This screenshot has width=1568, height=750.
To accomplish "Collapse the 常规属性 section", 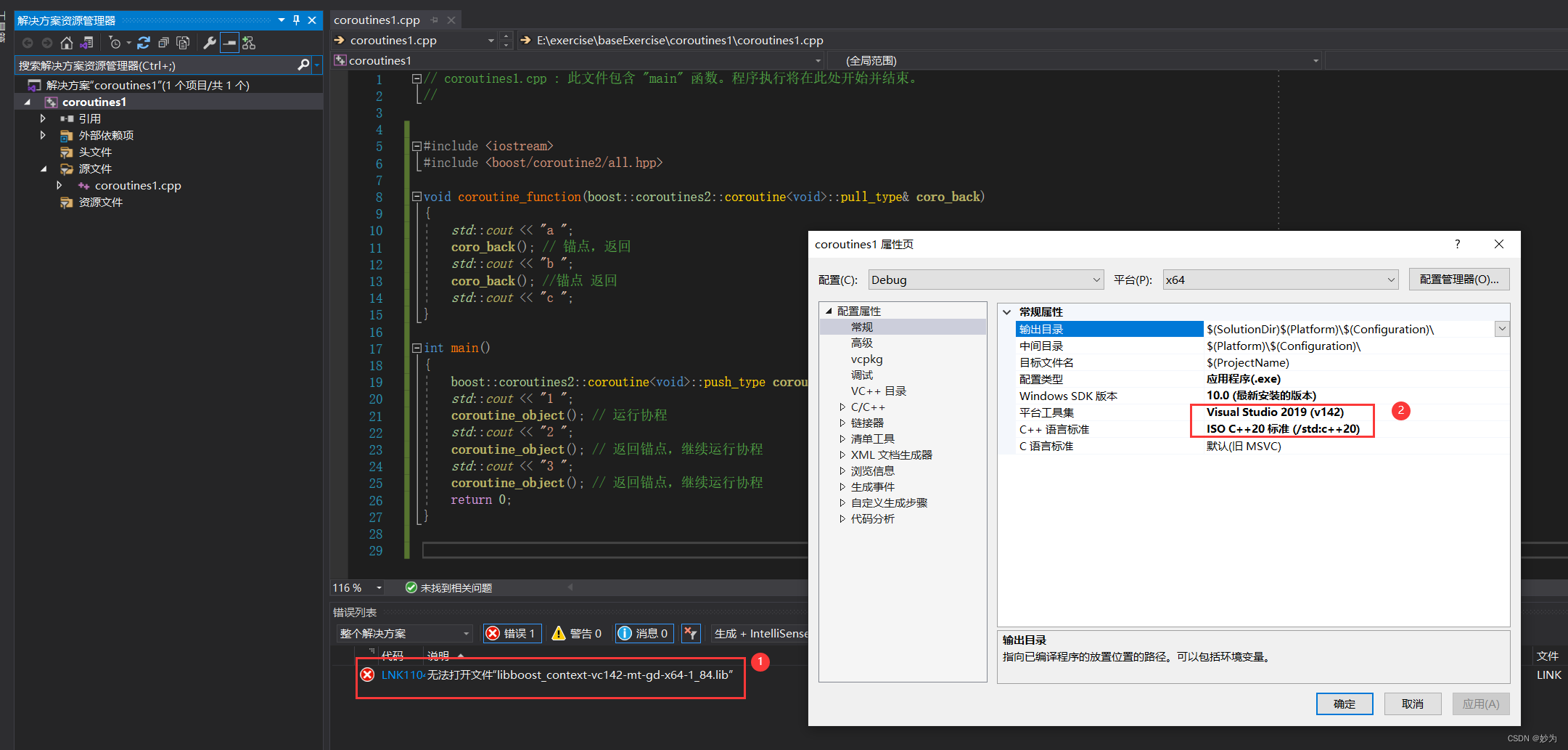I will click(1007, 311).
